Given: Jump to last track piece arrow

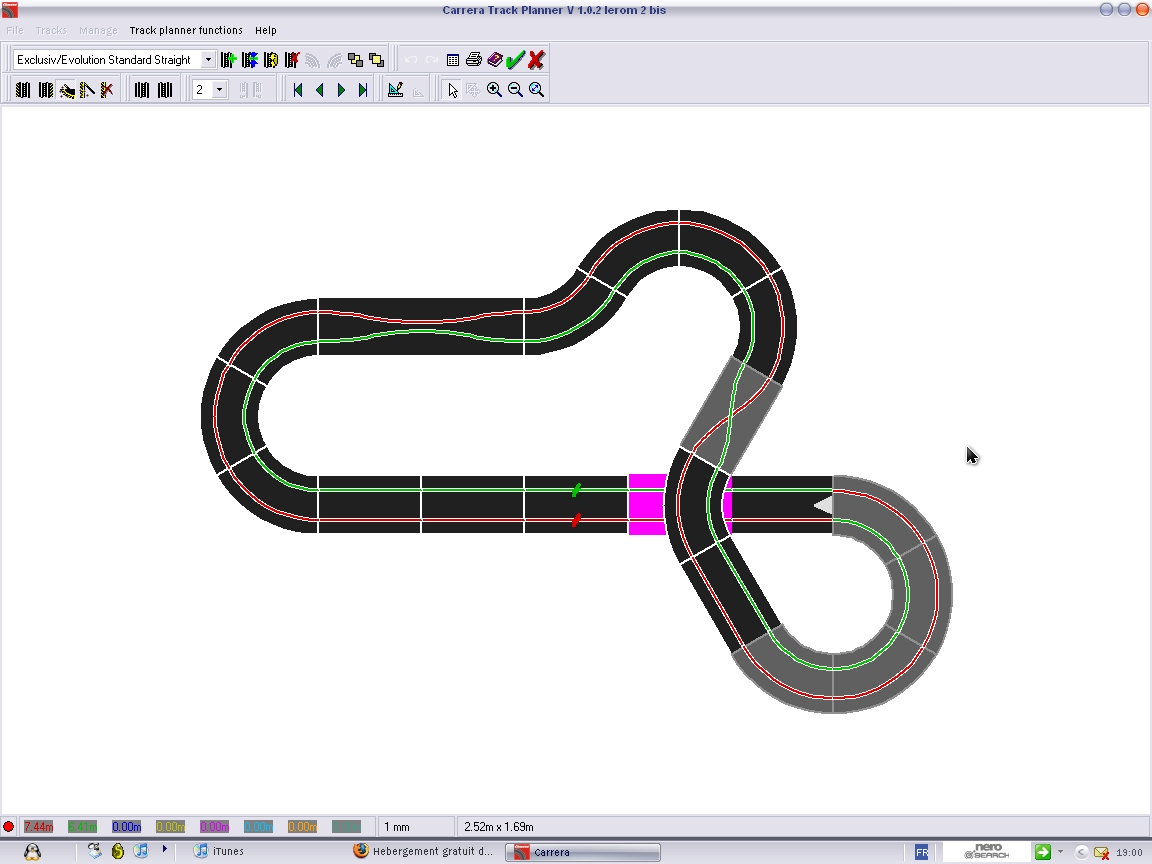Looking at the screenshot, I should (x=363, y=90).
